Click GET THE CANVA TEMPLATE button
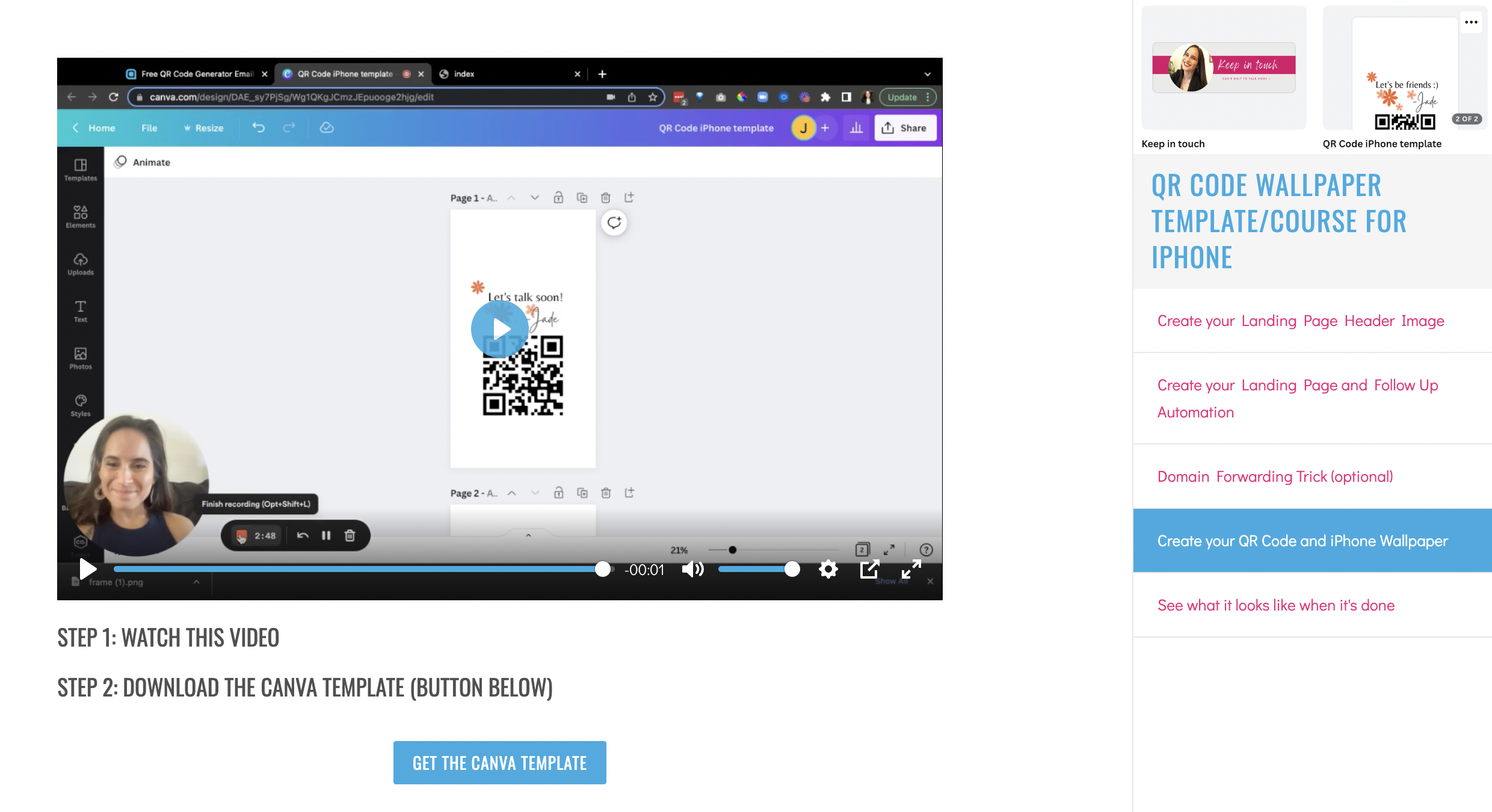The image size is (1492, 812). tap(499, 763)
